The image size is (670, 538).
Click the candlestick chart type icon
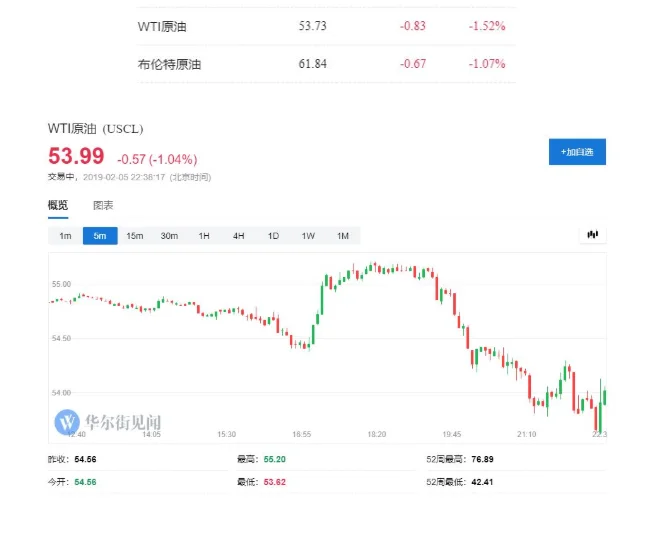[x=593, y=235]
